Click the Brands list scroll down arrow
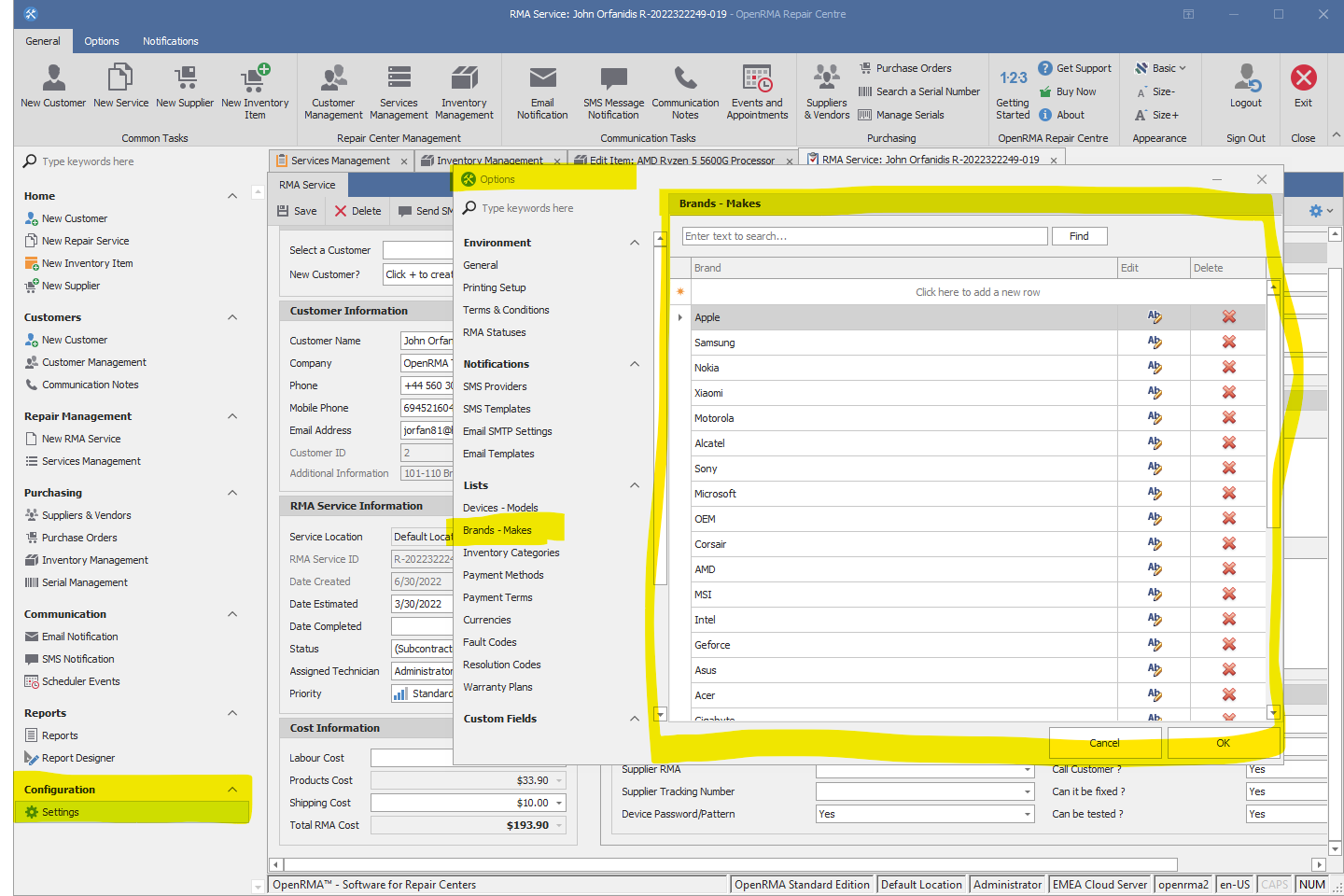Image resolution: width=1344 pixels, height=896 pixels. (1273, 712)
